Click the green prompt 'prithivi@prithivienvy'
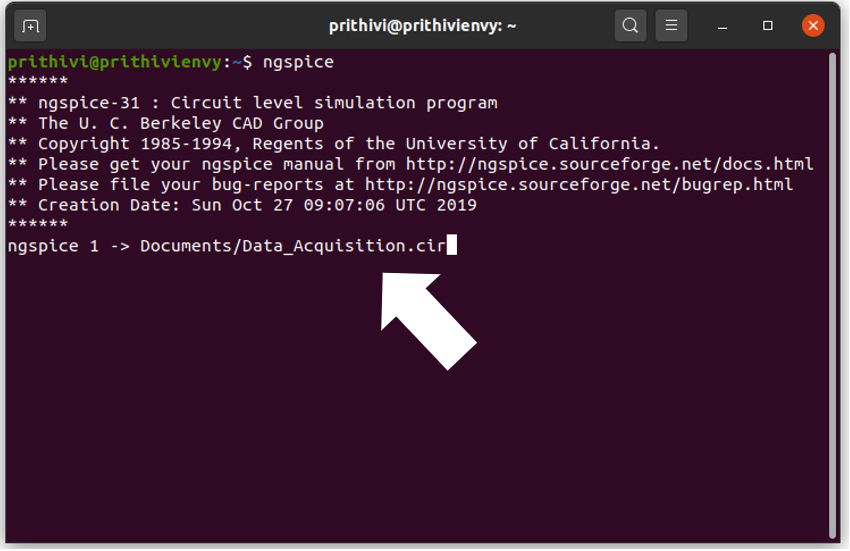 pos(115,62)
